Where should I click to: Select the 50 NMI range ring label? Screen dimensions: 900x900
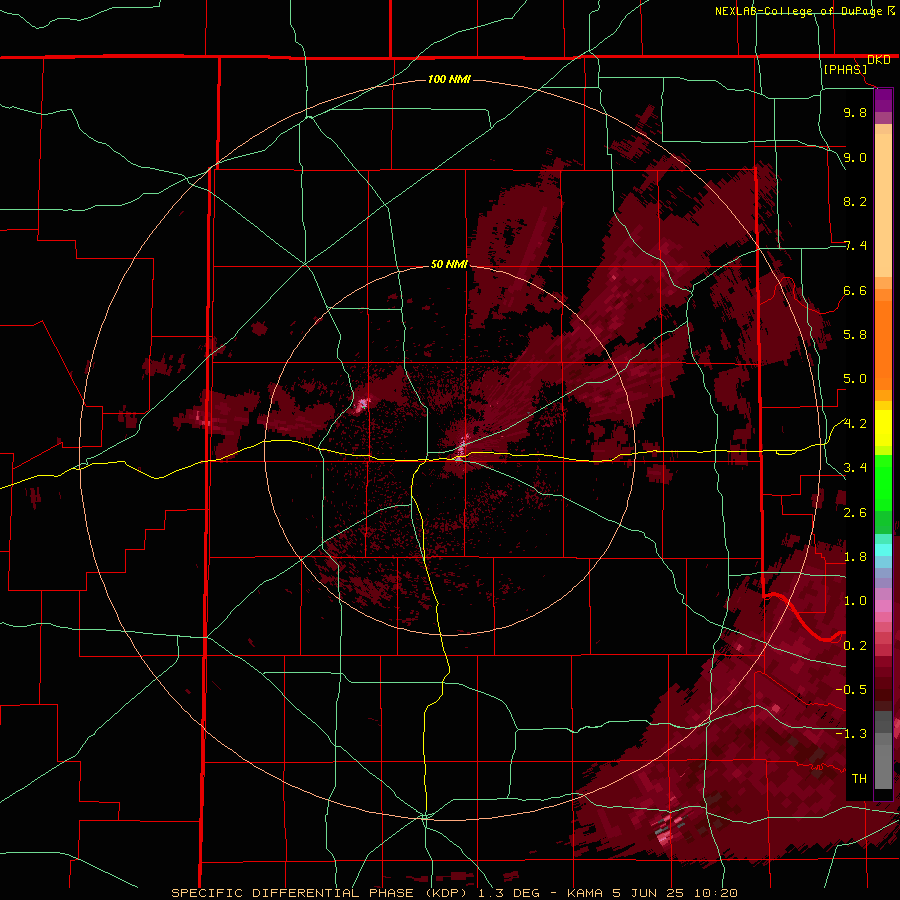pos(449,264)
